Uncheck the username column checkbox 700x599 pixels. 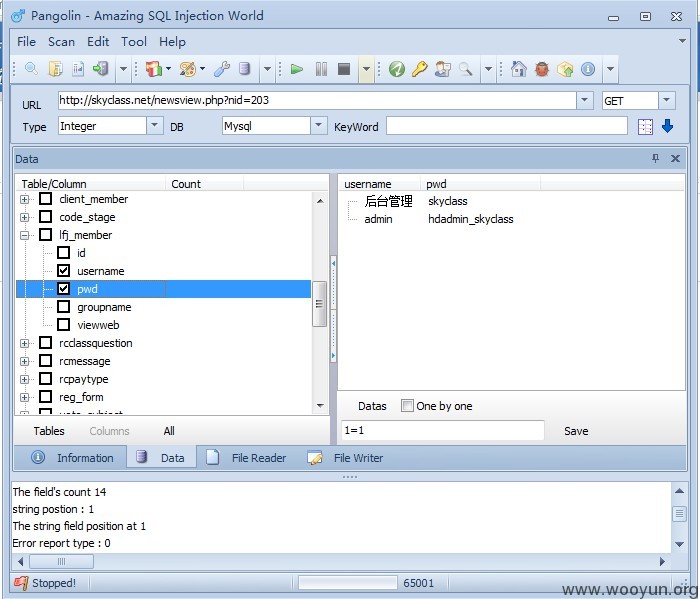(x=63, y=270)
